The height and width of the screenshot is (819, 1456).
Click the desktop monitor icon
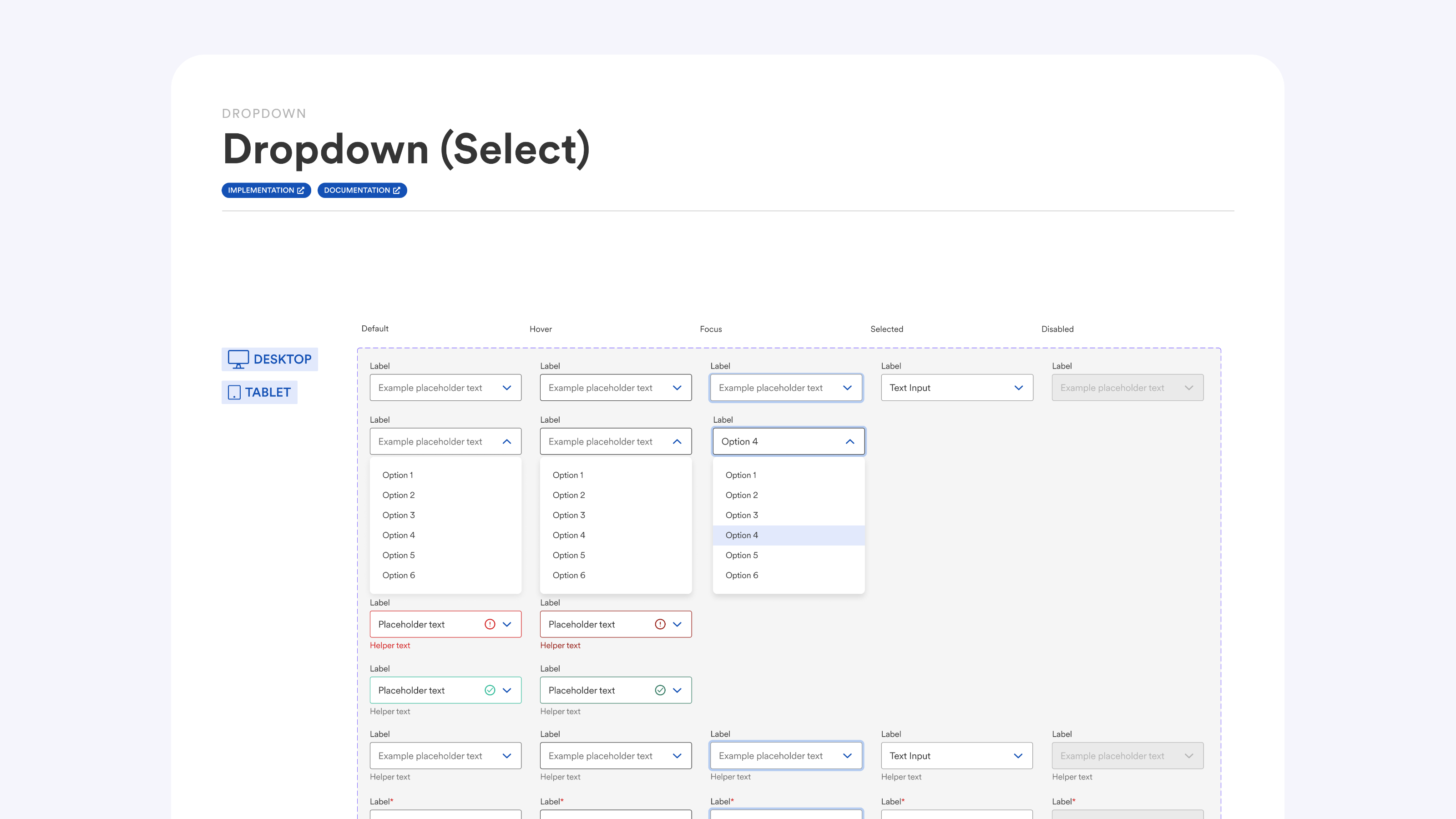coord(238,359)
